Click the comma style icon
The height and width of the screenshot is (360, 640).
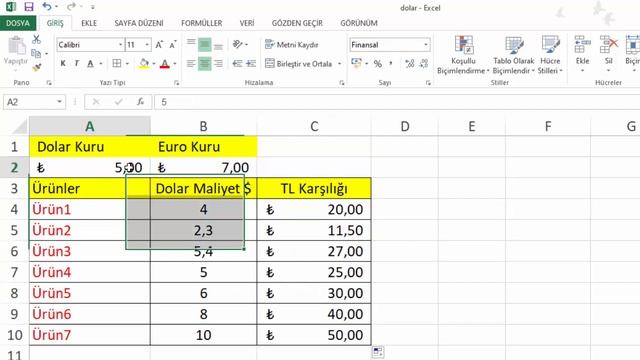pyautogui.click(x=391, y=64)
